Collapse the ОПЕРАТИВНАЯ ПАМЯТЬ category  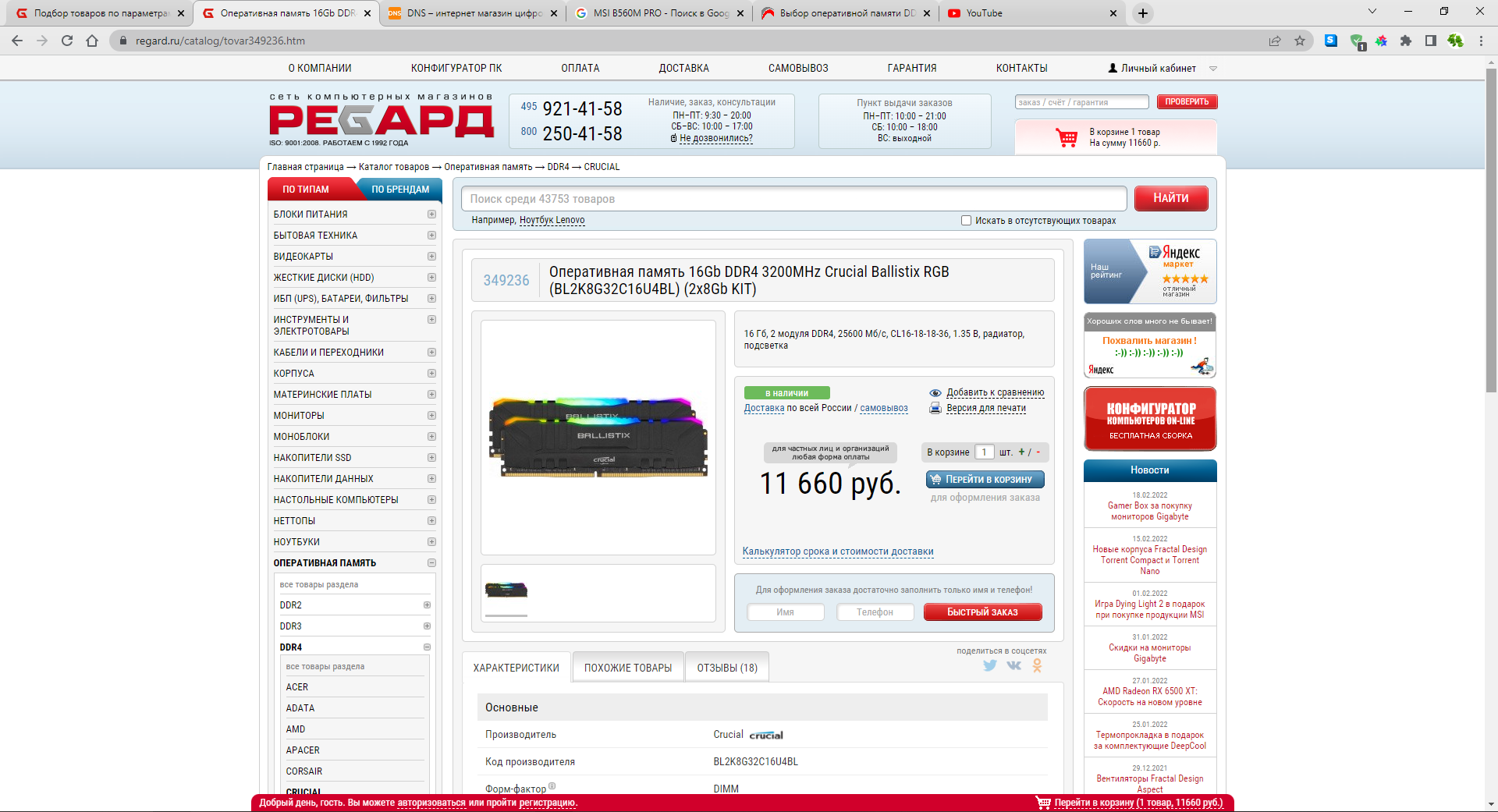click(x=431, y=563)
